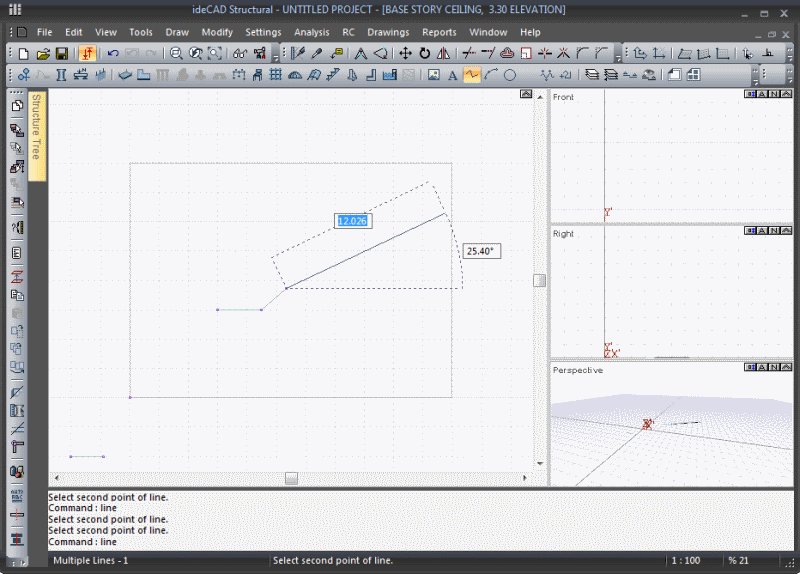Click the dome roof tool icon
The image size is (800, 574).
pos(295,76)
